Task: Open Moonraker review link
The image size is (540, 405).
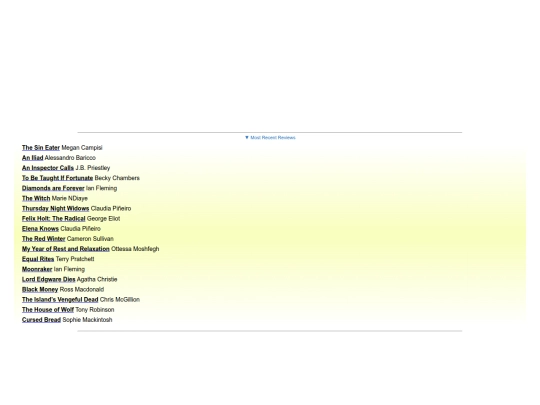Action: [37, 269]
